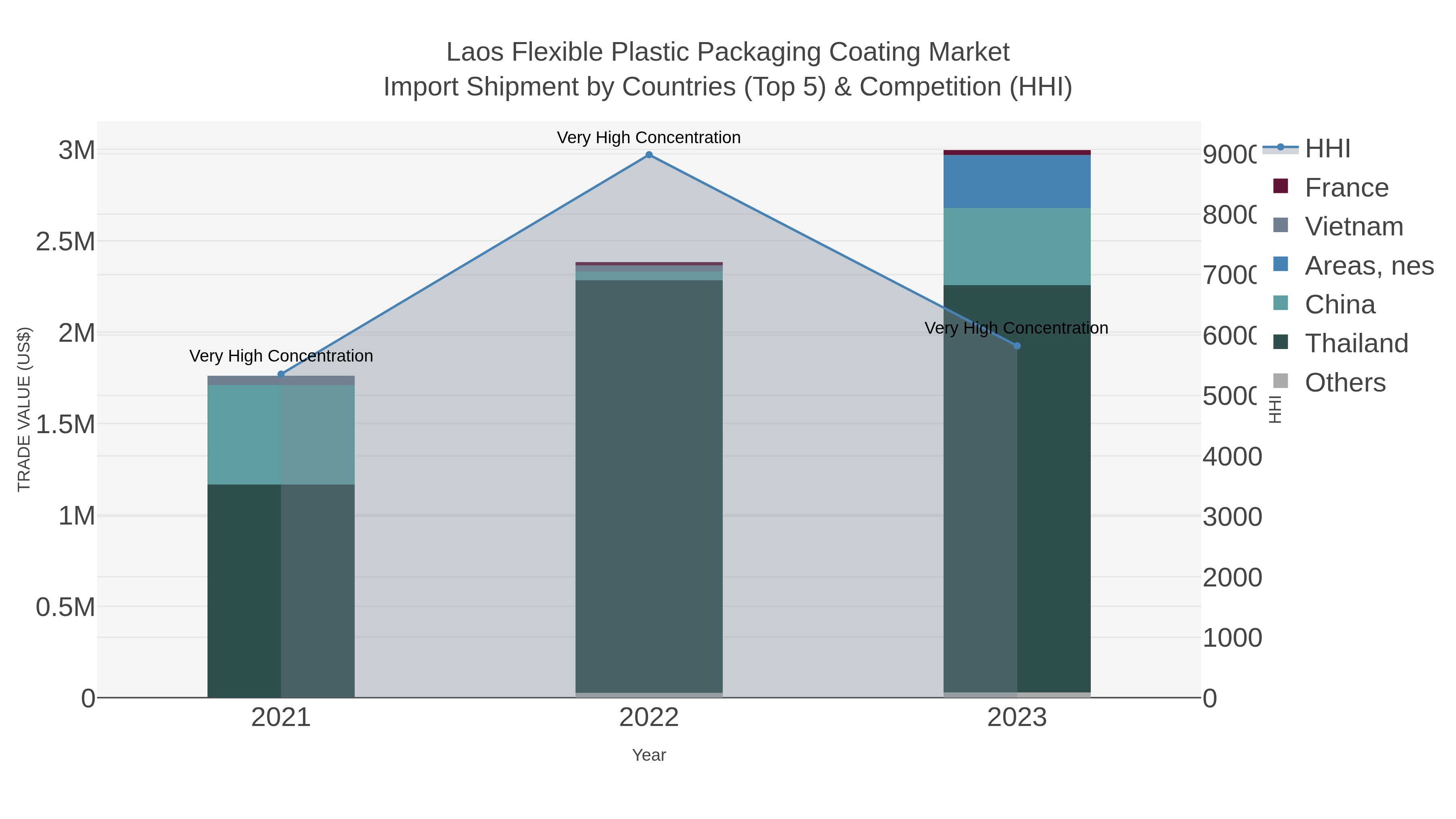Toggle the HHI legend entry

1306,149
